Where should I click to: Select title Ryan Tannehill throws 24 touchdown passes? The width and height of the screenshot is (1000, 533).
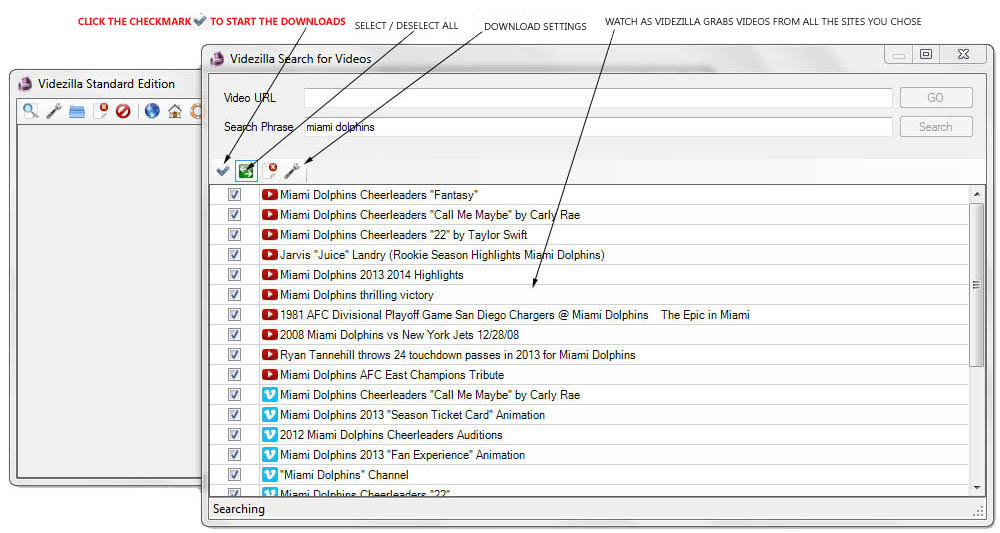pyautogui.click(x=457, y=354)
